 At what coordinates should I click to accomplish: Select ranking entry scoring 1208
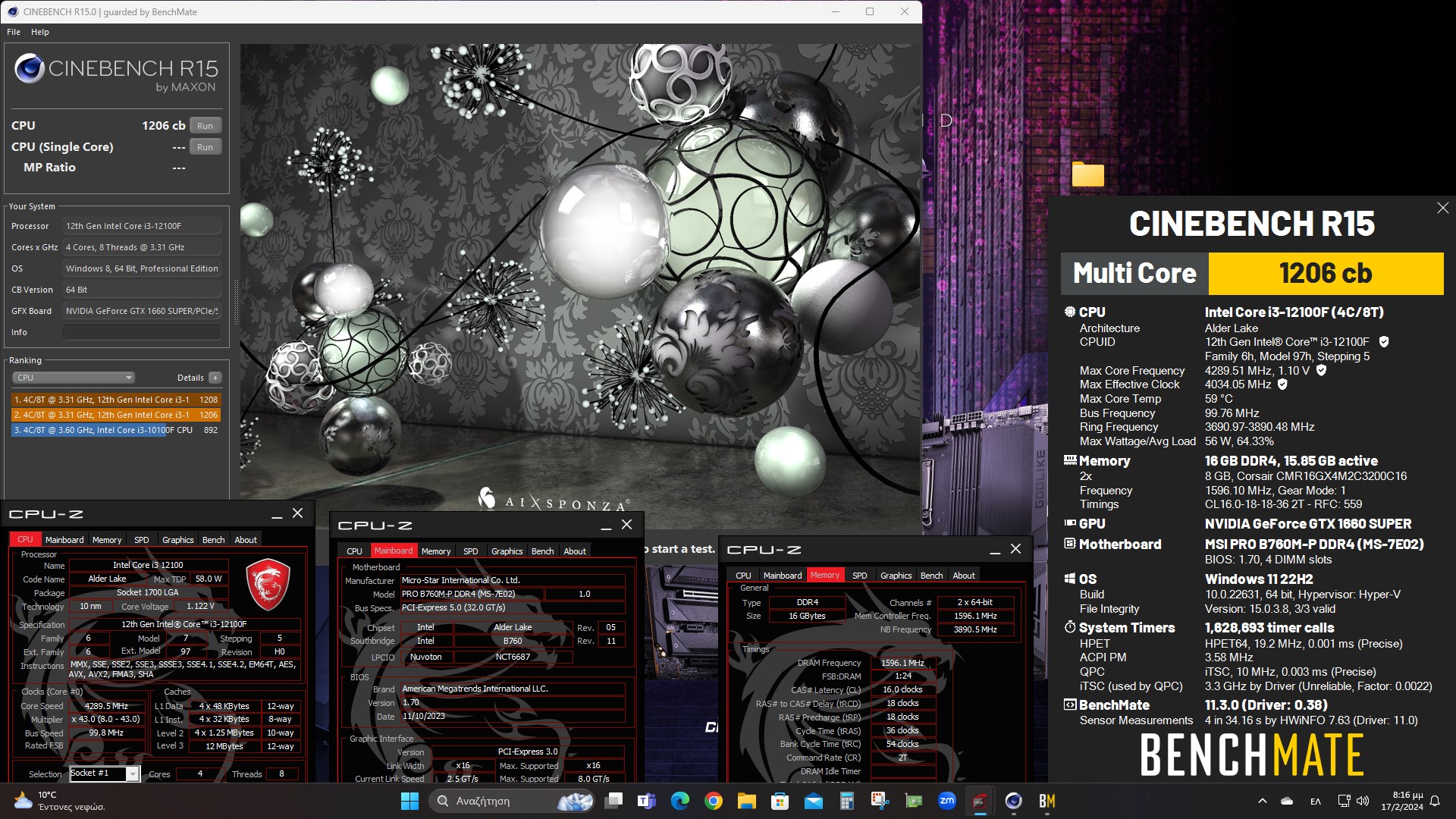tap(116, 400)
